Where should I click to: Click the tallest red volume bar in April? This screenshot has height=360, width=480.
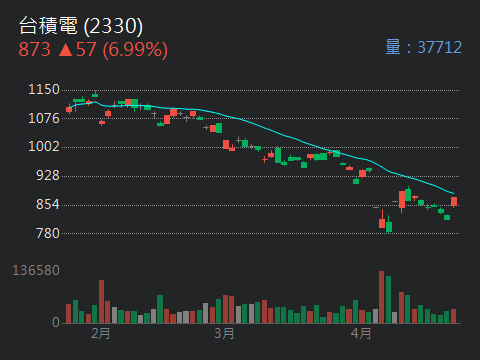[382, 297]
